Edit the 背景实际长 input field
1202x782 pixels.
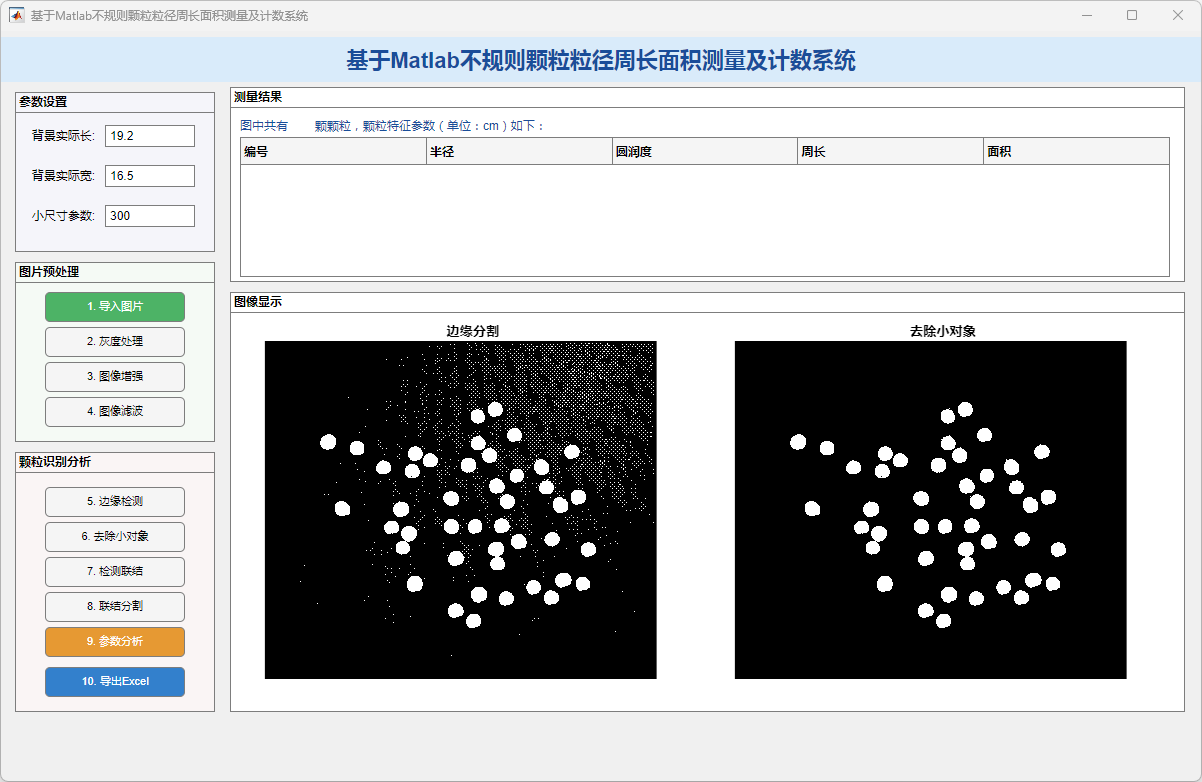(149, 136)
